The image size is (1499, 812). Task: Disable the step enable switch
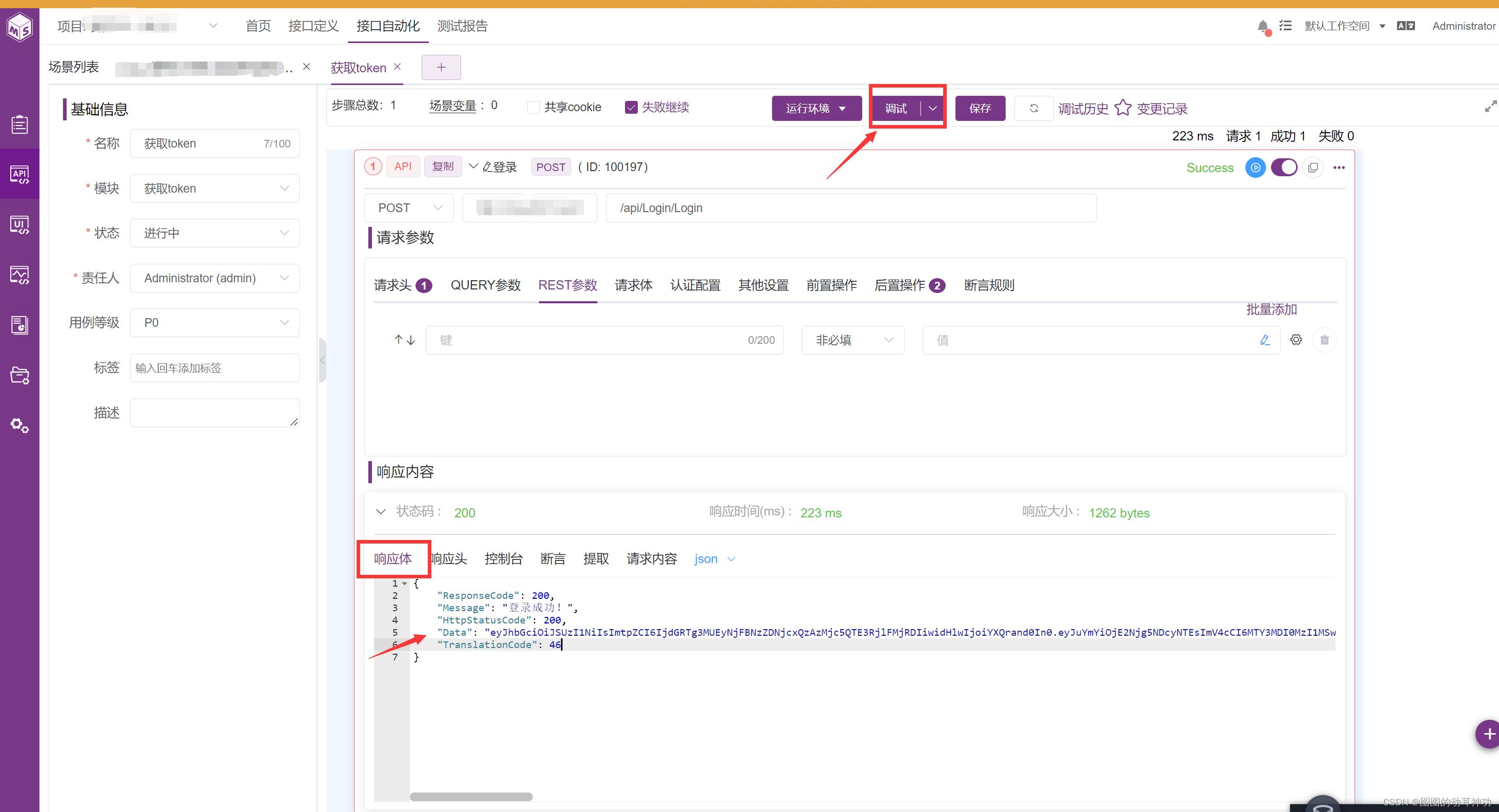pyautogui.click(x=1284, y=168)
